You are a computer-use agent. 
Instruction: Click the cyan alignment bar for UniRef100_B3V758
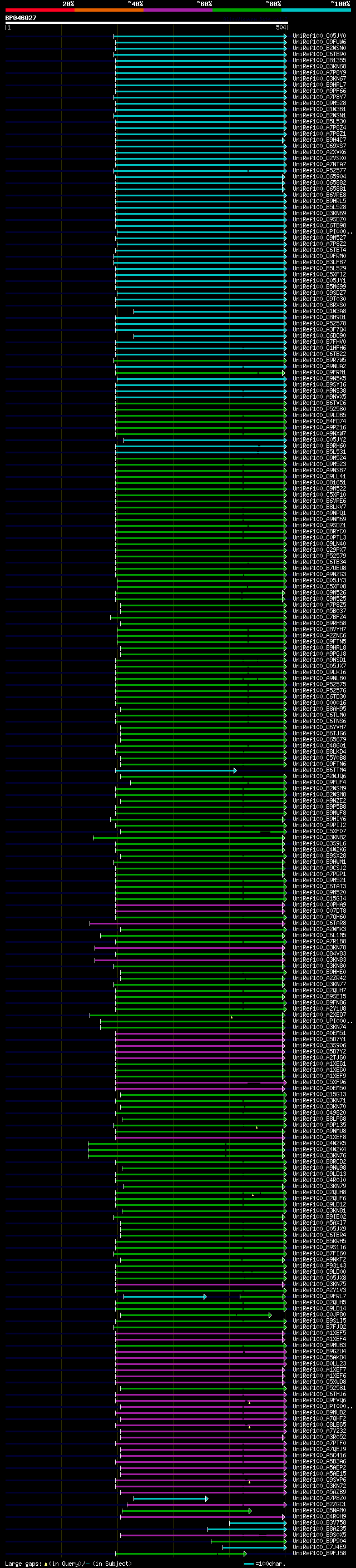258,1523
